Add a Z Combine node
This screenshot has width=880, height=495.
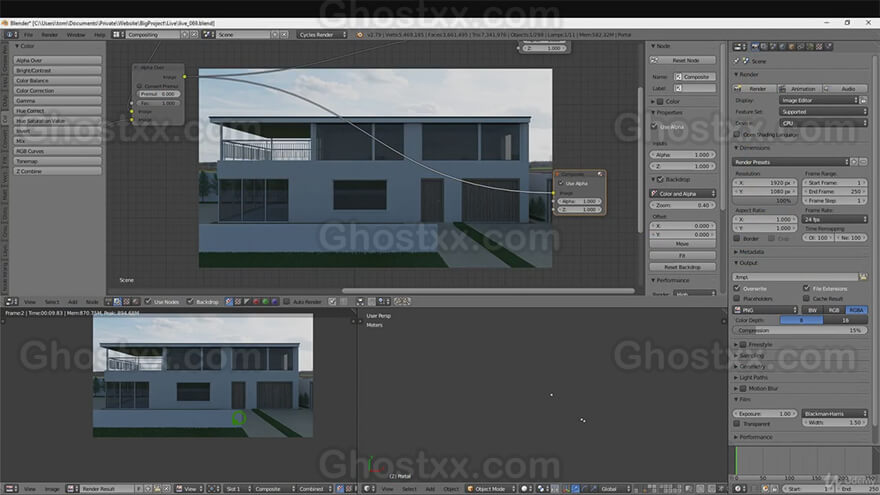58,171
